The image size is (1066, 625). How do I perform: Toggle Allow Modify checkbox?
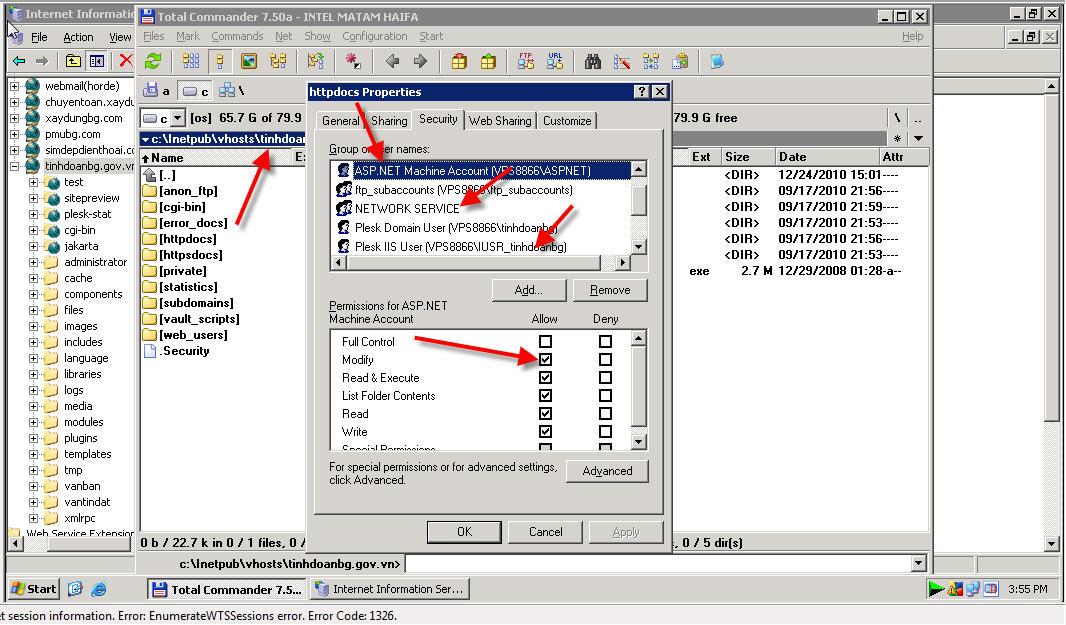[545, 359]
